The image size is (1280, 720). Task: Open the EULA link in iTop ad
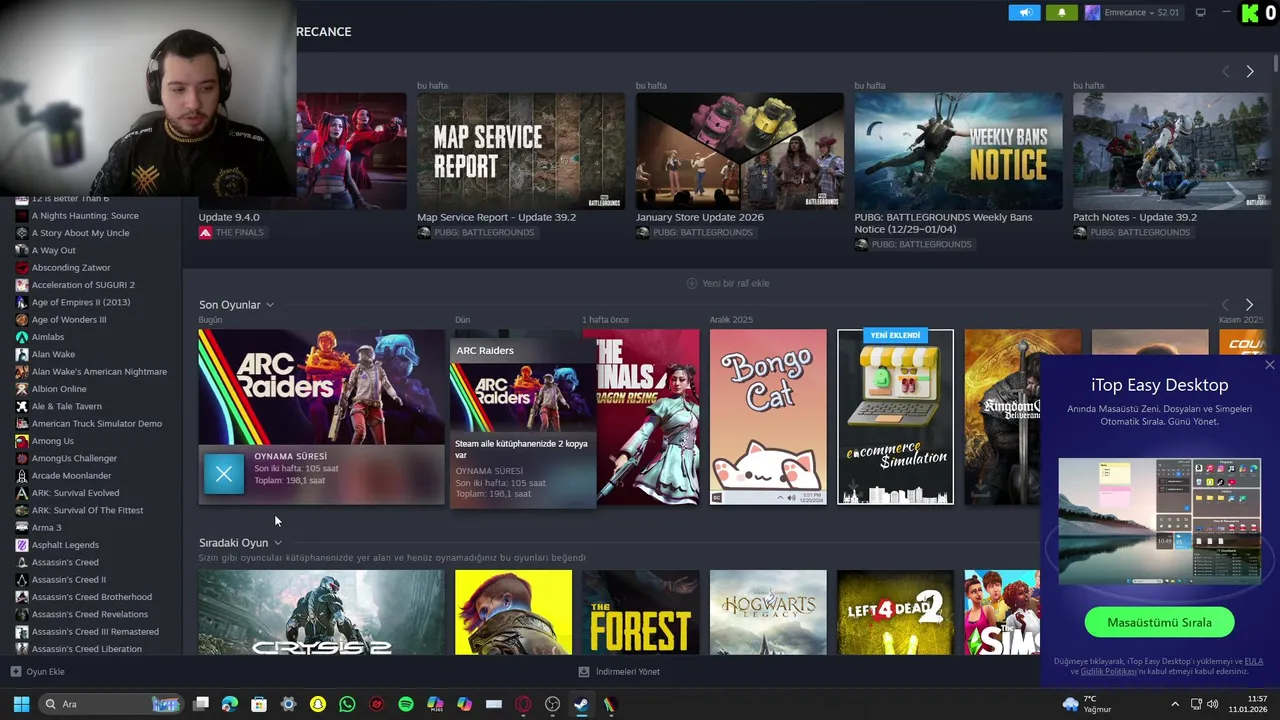(x=1254, y=661)
